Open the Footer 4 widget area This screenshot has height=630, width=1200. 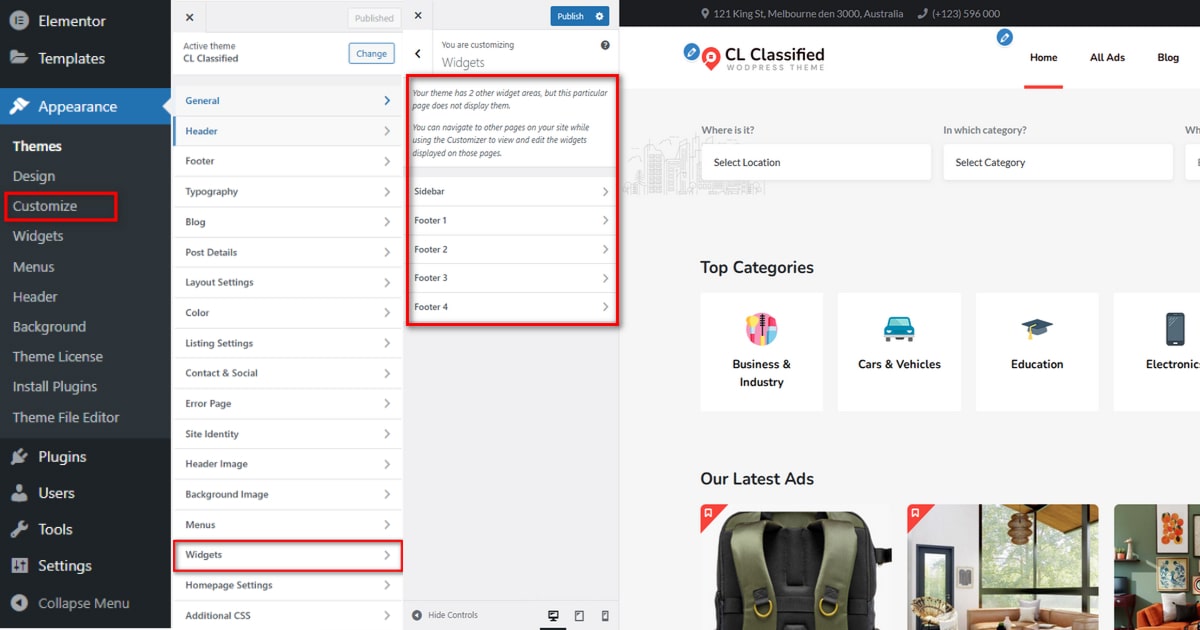pyautogui.click(x=512, y=307)
